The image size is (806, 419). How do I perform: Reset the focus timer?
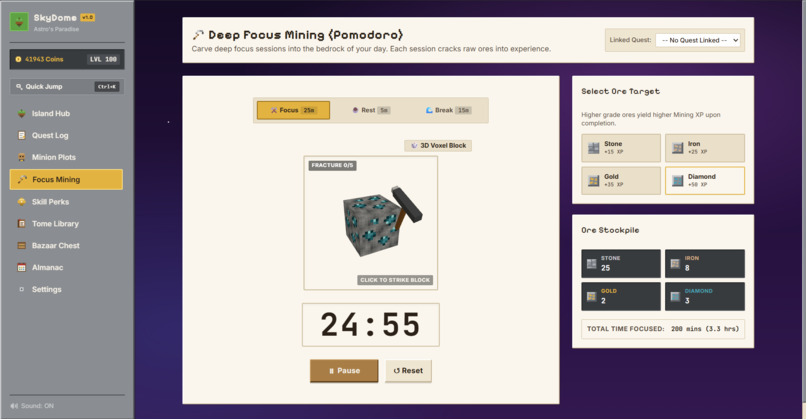coord(408,371)
